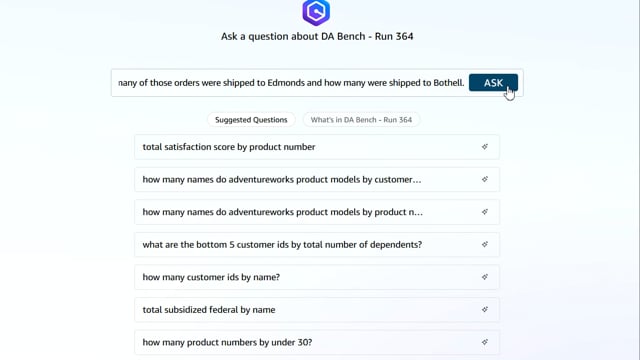
Task: Click sparkle icon beside product numbers under 30
Action: [484, 342]
